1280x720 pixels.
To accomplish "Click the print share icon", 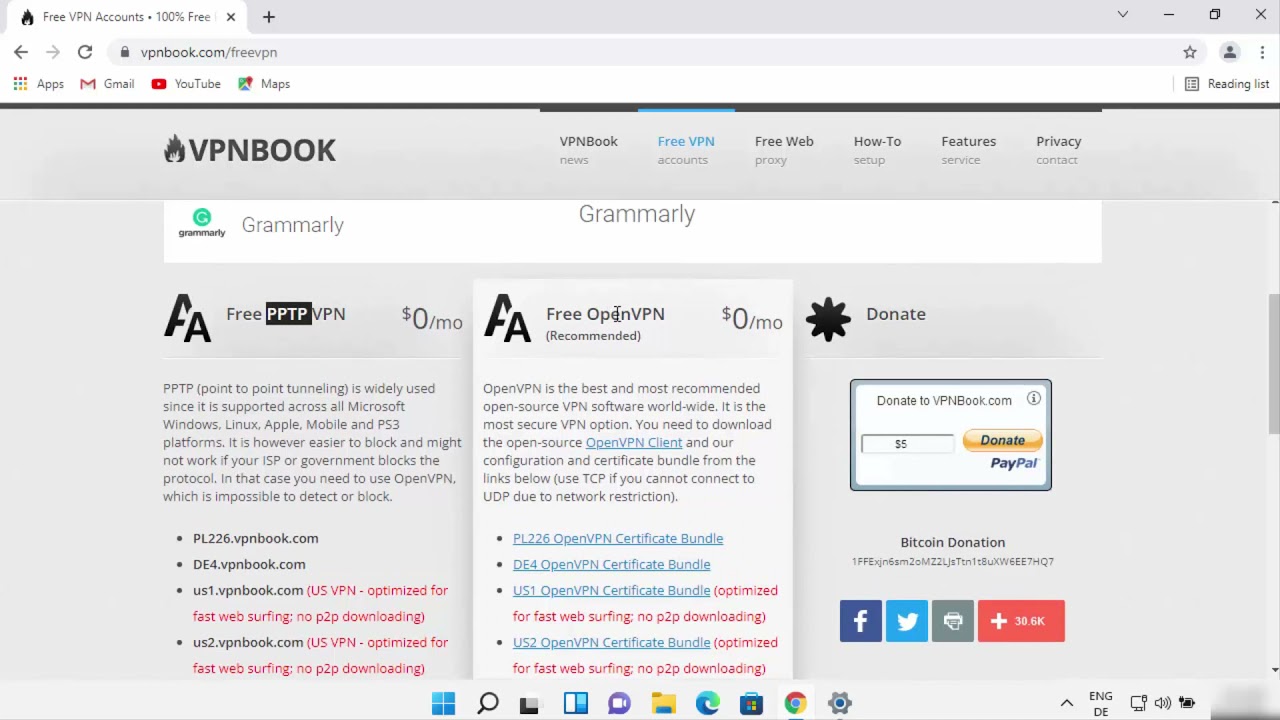I will 953,621.
